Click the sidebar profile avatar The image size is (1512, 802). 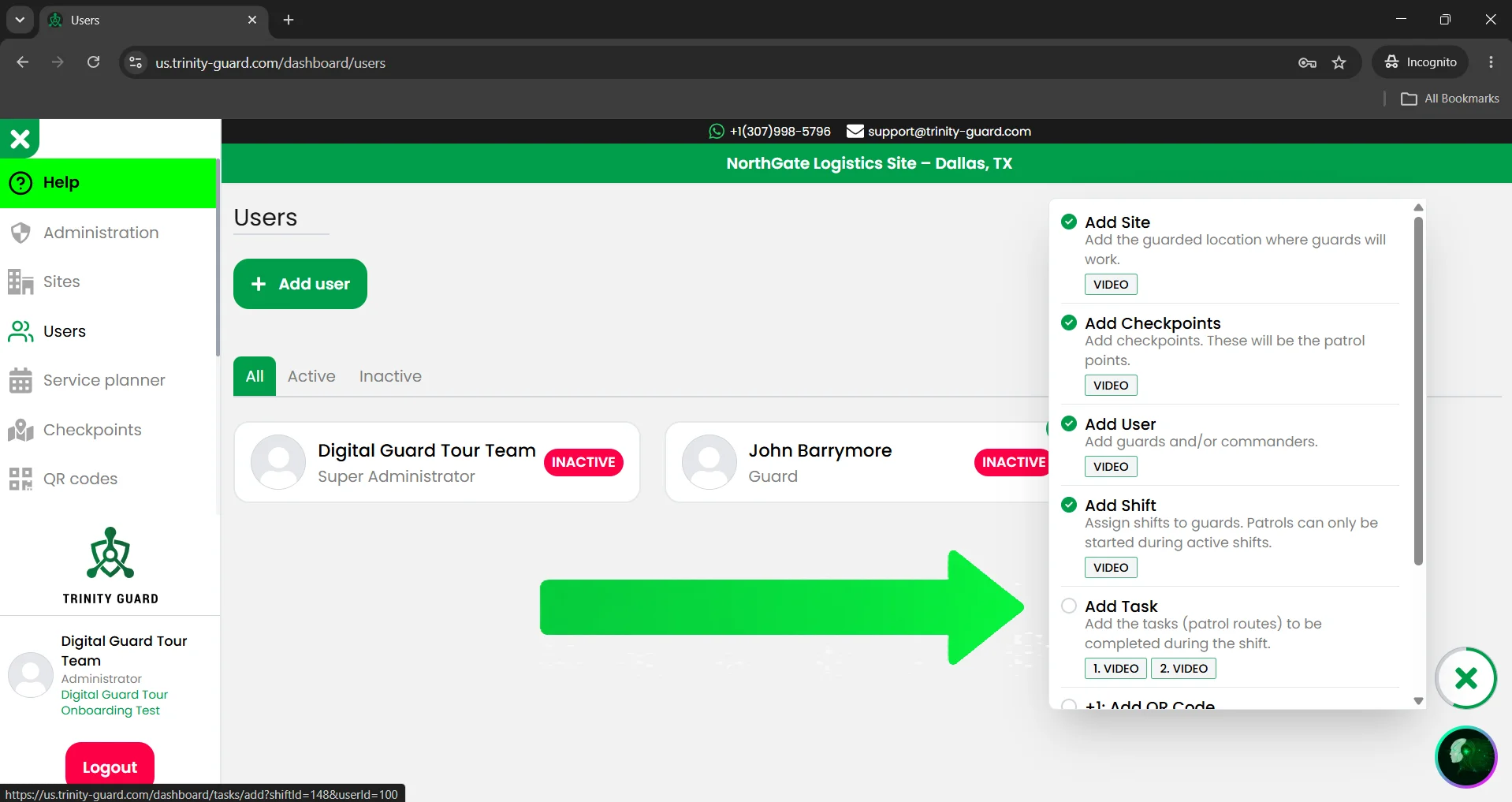[x=31, y=675]
